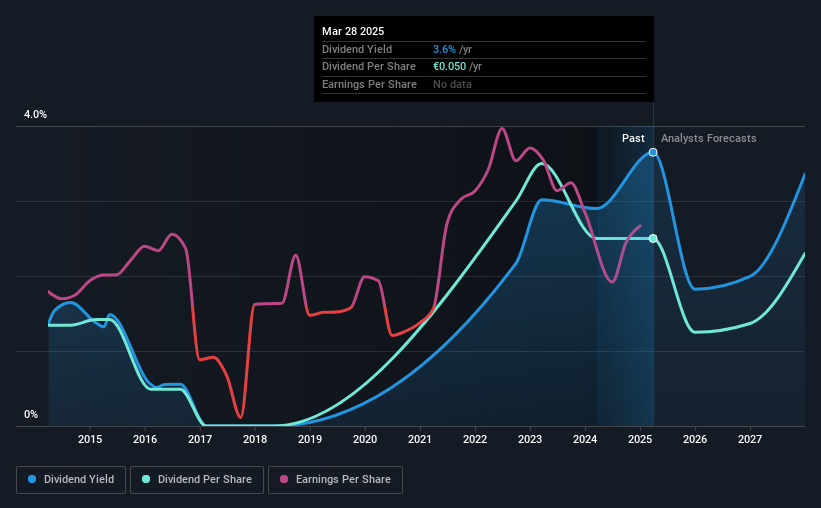Viewport: 821px width, 508px height.
Task: Click the Dividend Yield row label in tooltip
Action: (x=357, y=49)
